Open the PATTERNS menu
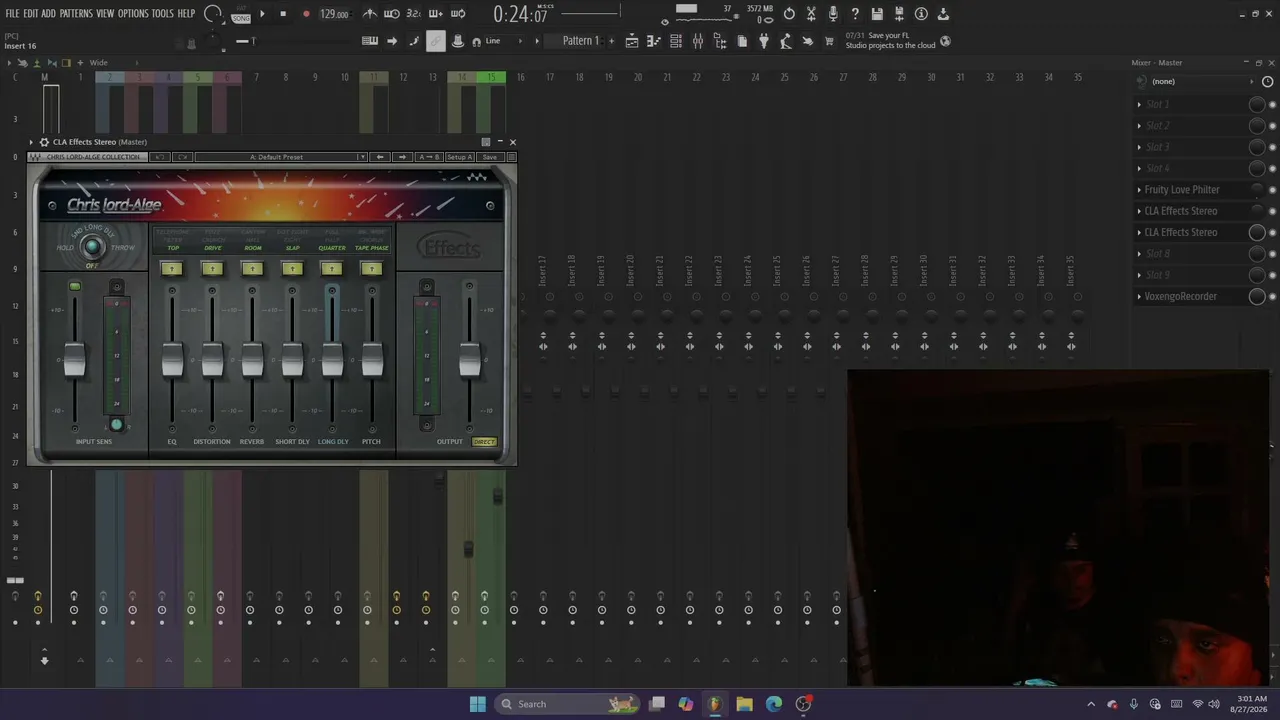The image size is (1280, 720). 76,14
